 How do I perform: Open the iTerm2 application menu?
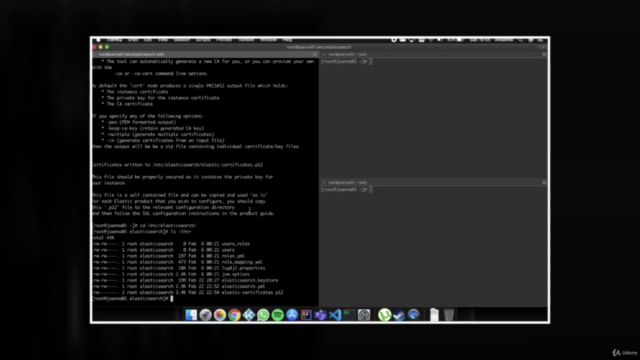[x=114, y=40]
